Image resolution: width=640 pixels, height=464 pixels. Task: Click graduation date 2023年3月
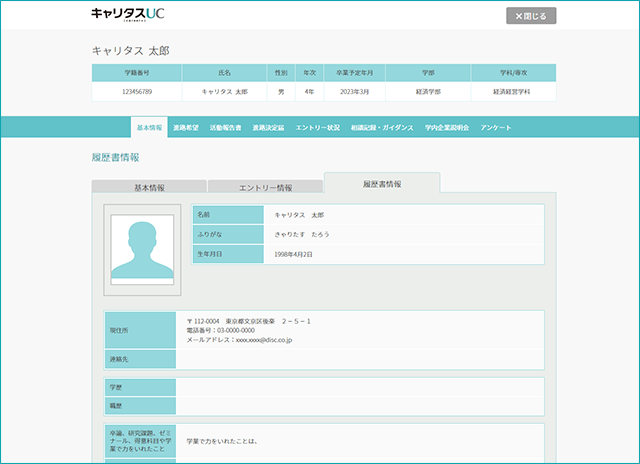coord(354,92)
